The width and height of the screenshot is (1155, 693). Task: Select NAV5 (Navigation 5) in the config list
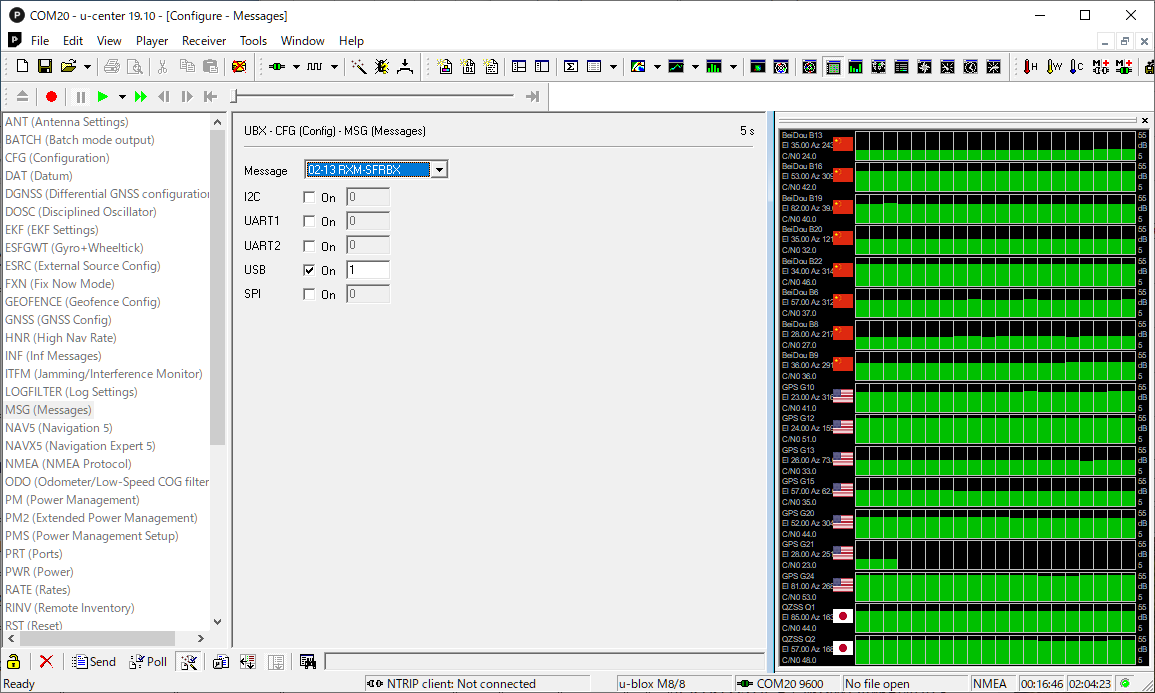tap(59, 428)
